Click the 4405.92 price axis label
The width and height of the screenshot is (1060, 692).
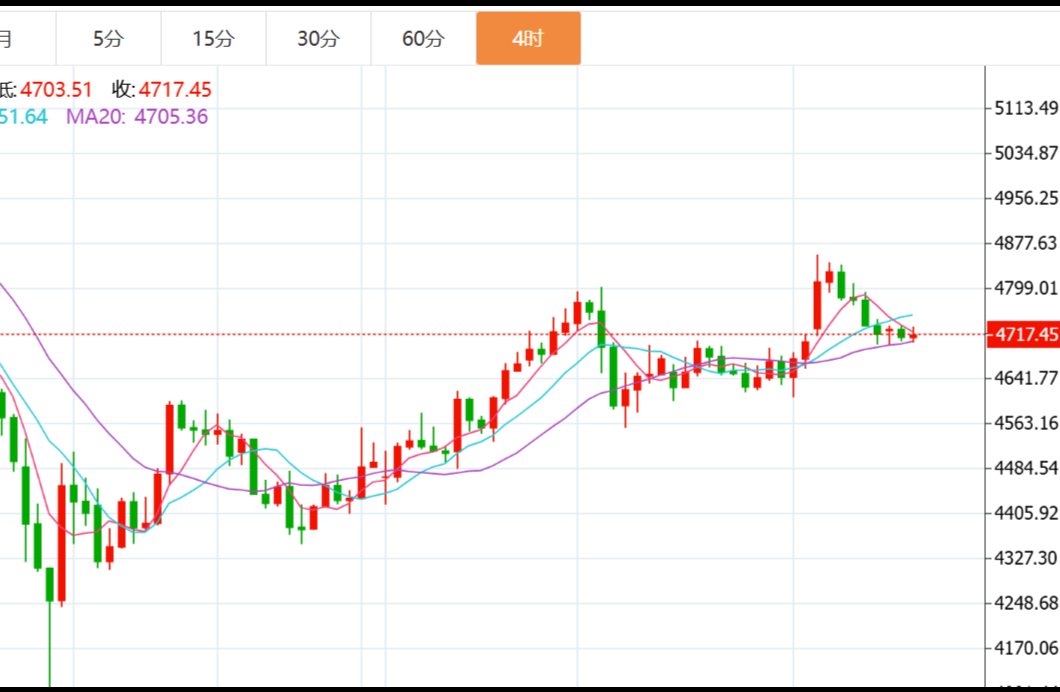[x=1026, y=513]
